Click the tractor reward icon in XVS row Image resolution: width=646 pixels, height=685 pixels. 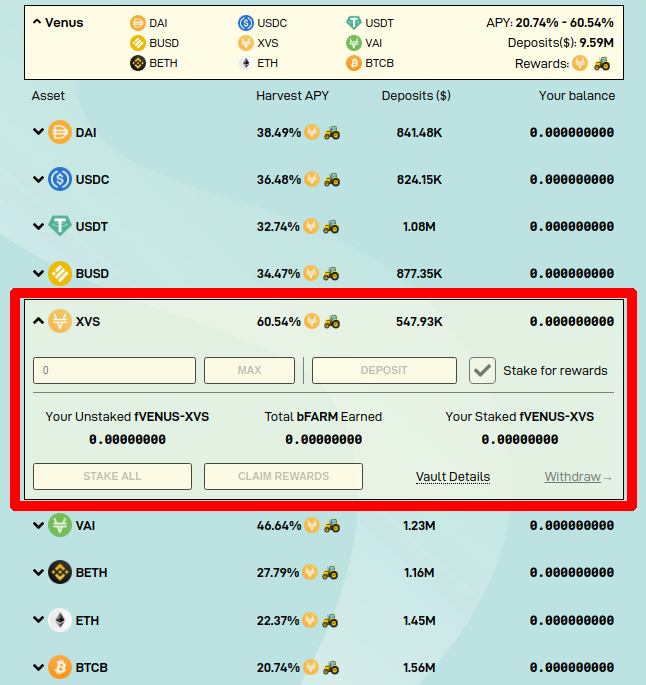pyautogui.click(x=332, y=322)
